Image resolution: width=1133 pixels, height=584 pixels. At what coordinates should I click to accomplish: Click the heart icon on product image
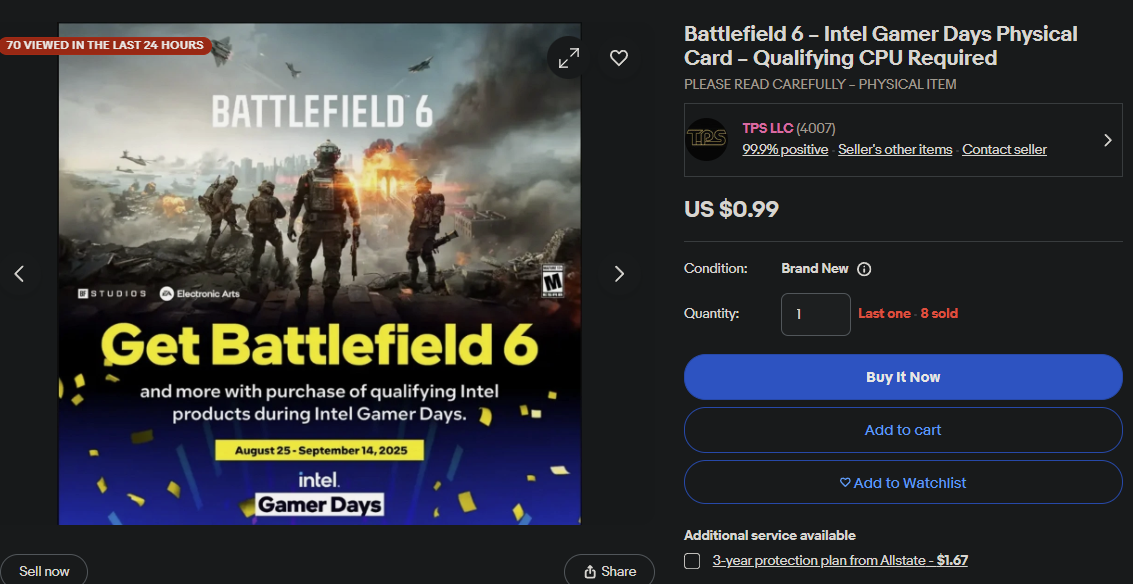pyautogui.click(x=619, y=58)
